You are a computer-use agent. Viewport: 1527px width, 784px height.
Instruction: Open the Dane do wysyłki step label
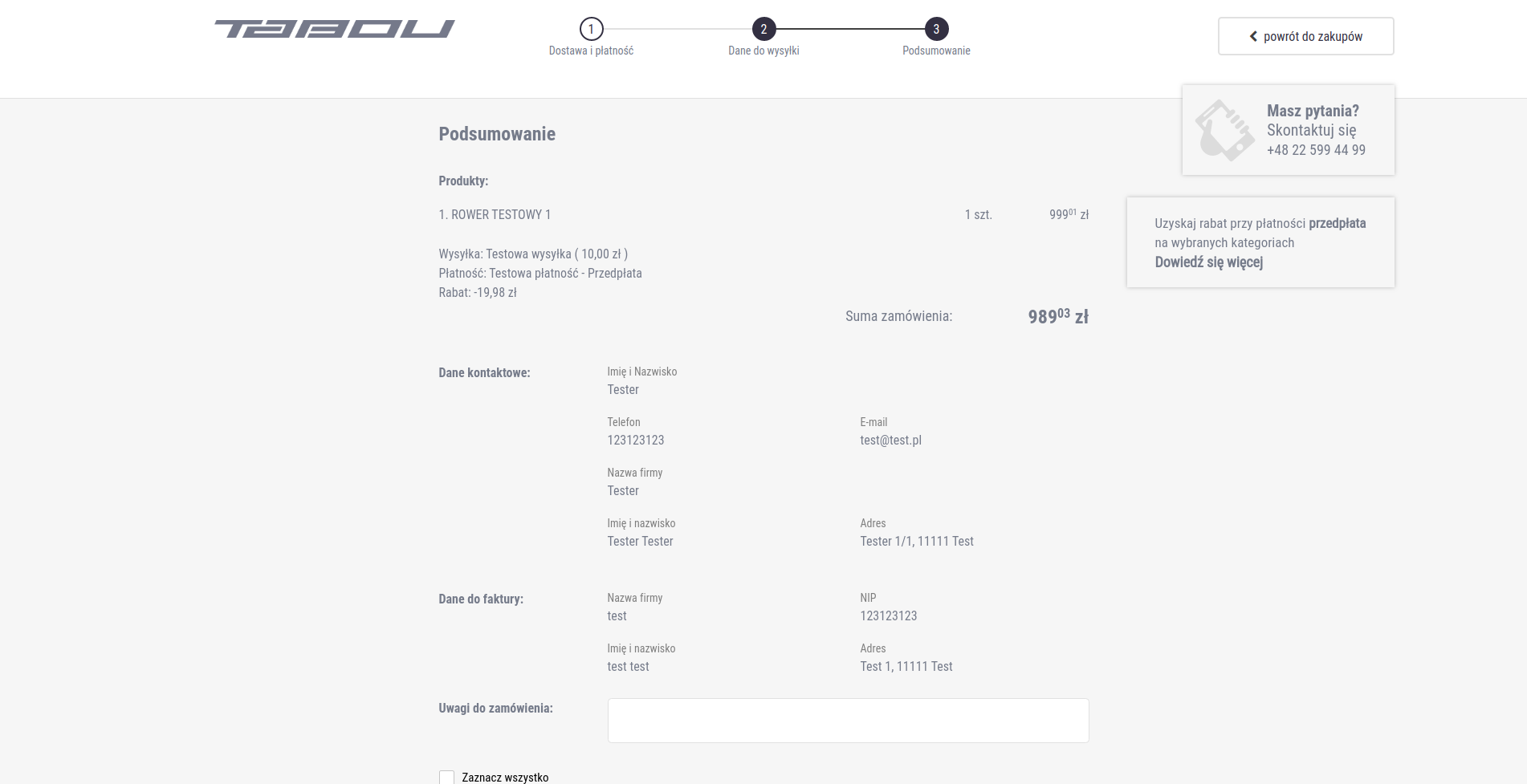pyautogui.click(x=763, y=51)
